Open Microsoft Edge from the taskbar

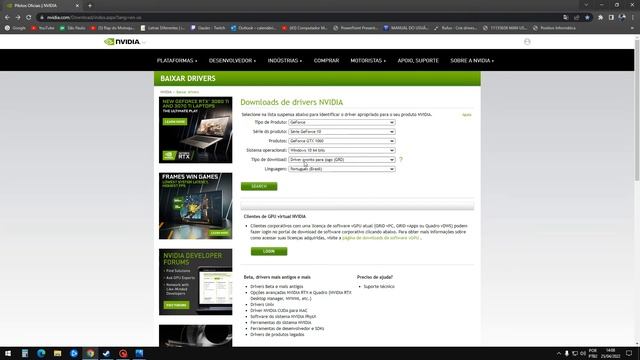41,353
